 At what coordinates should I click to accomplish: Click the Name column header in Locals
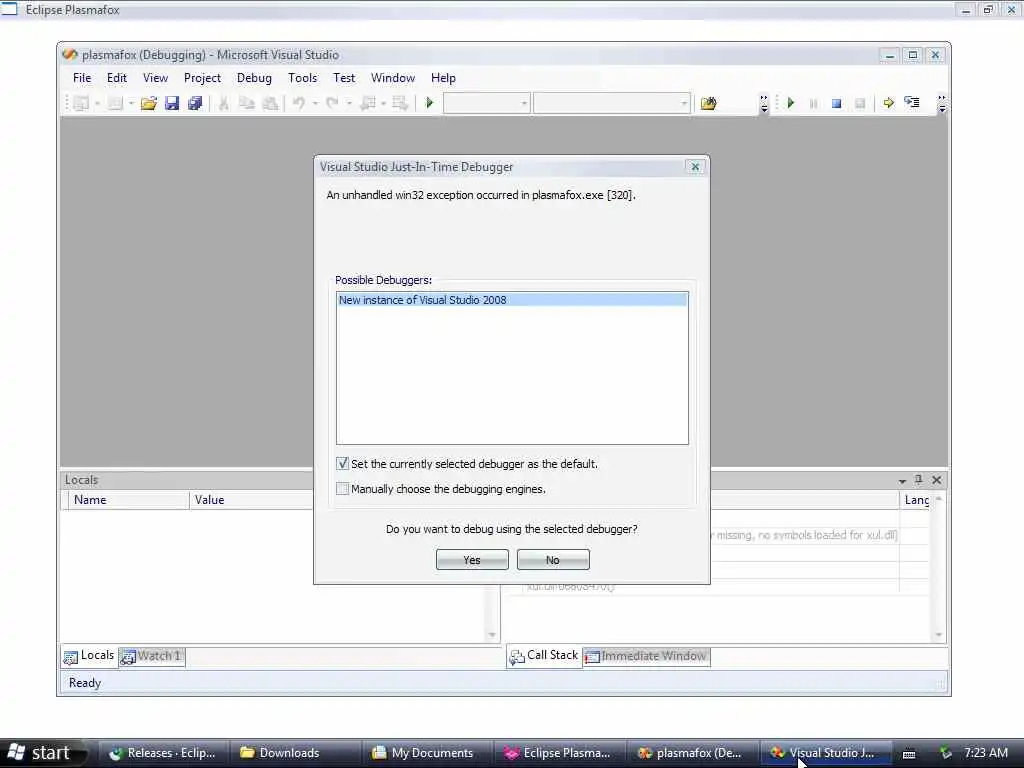pos(129,500)
